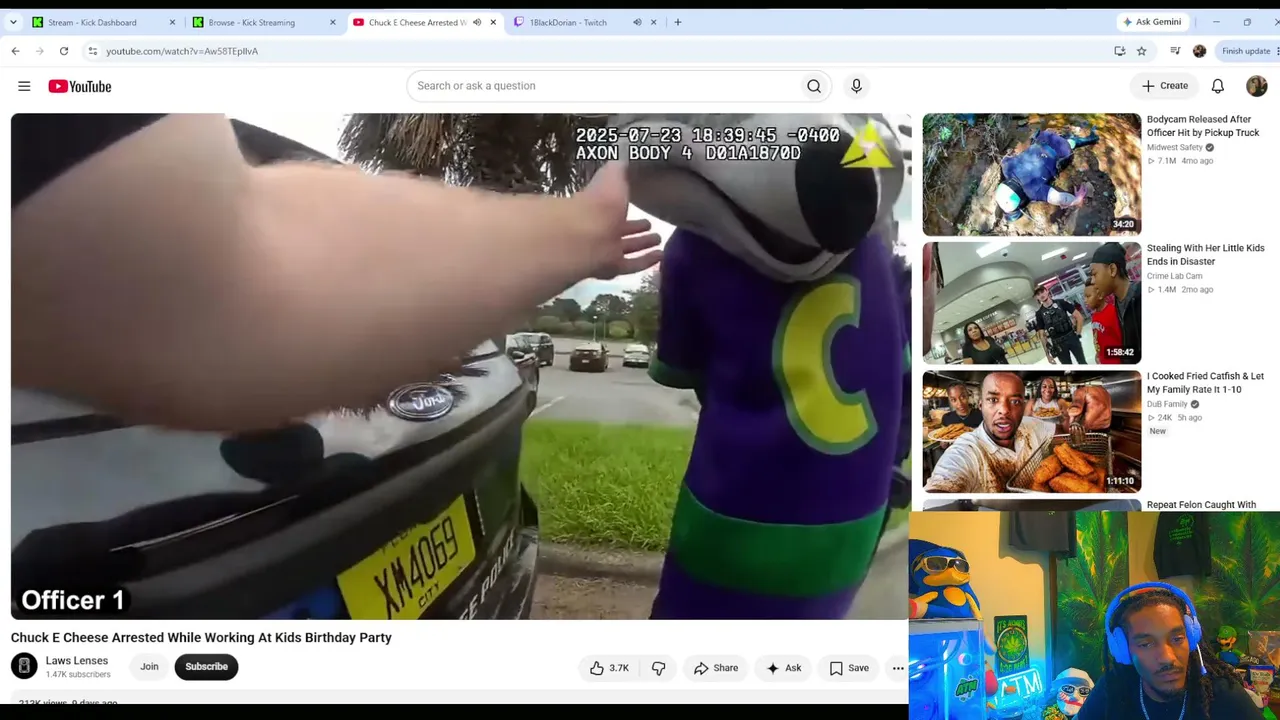Expand the tab search dropdown
Viewport: 1280px width, 720px height.
pyautogui.click(x=13, y=22)
